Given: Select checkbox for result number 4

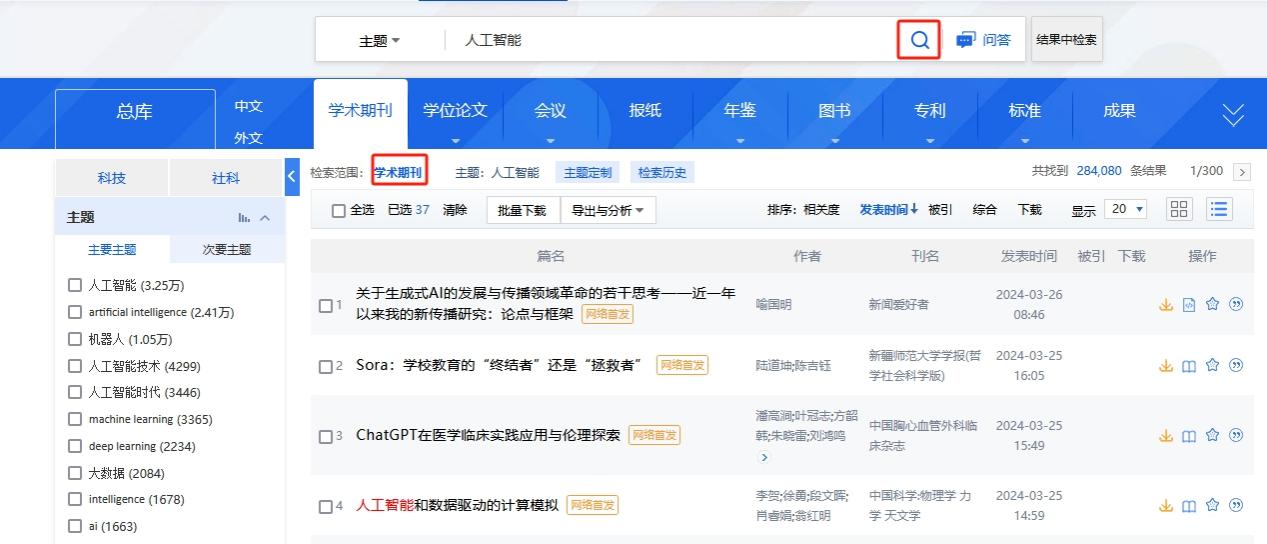Looking at the screenshot, I should [325, 507].
